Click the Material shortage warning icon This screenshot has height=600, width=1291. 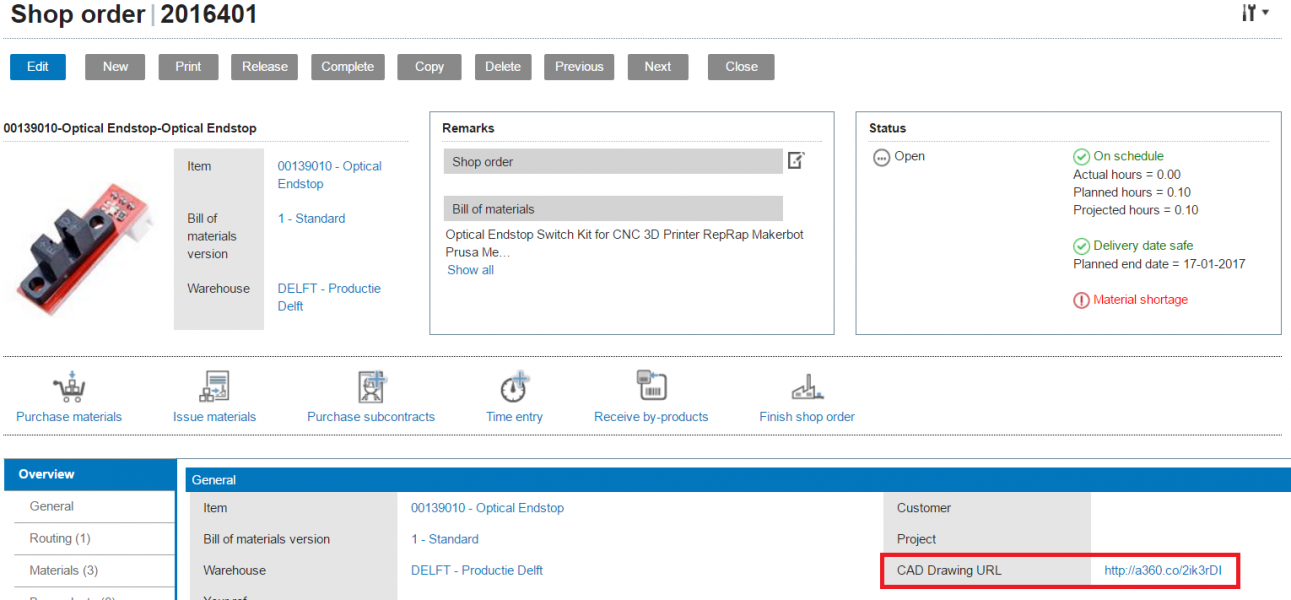click(1081, 300)
